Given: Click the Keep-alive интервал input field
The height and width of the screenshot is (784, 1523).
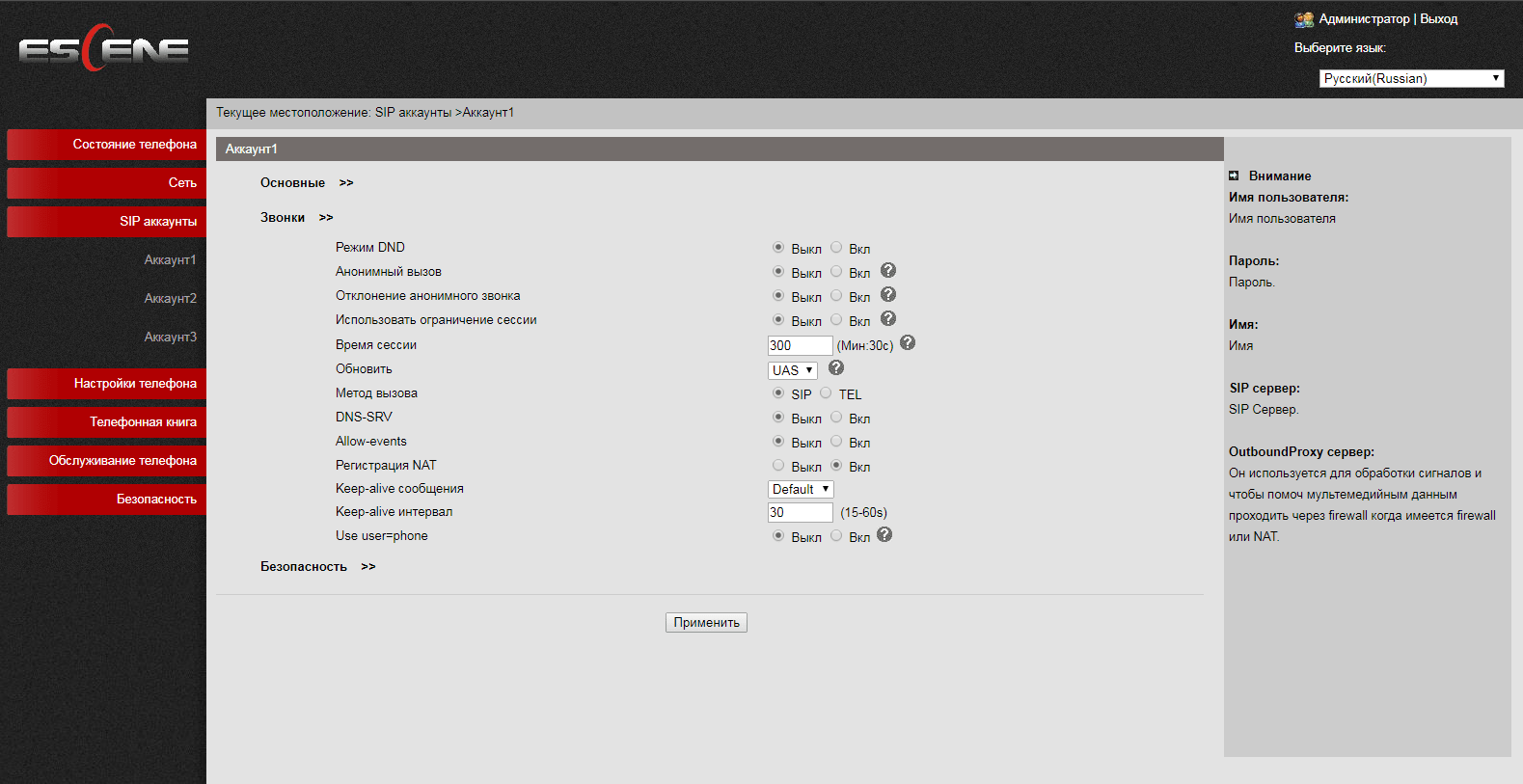Looking at the screenshot, I should [x=800, y=512].
